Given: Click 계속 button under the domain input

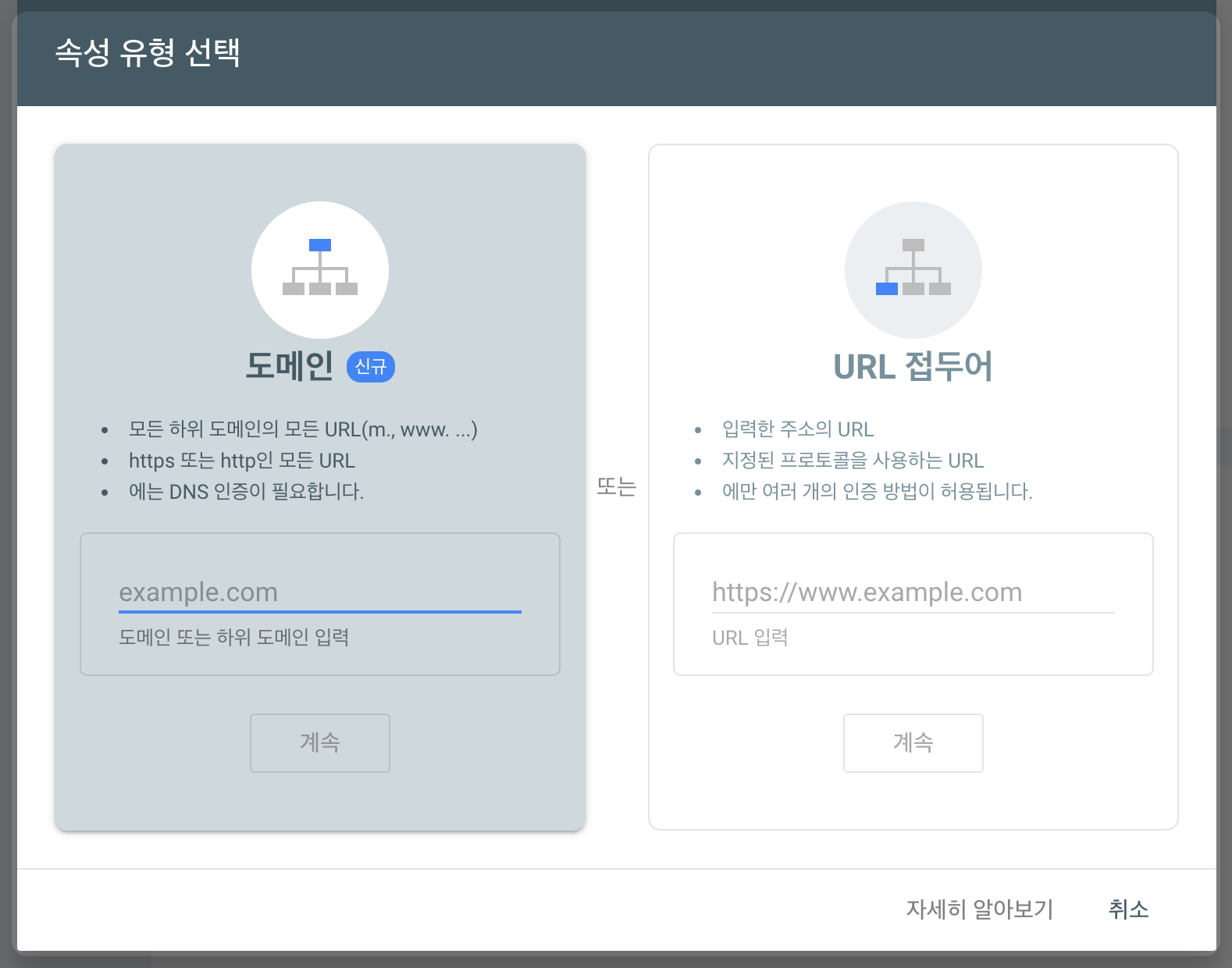Looking at the screenshot, I should (320, 742).
